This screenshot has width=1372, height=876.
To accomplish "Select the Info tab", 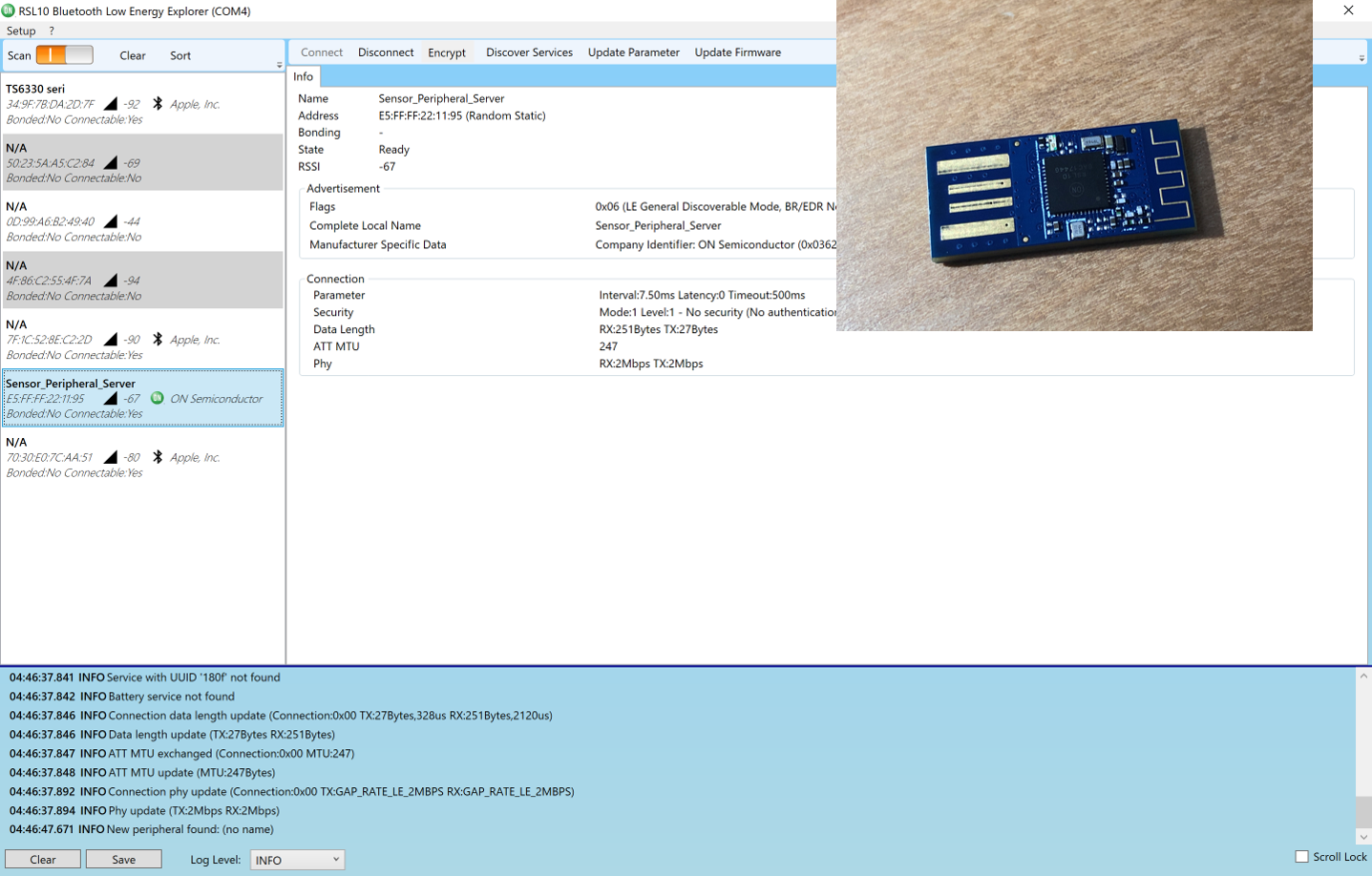I will (304, 76).
